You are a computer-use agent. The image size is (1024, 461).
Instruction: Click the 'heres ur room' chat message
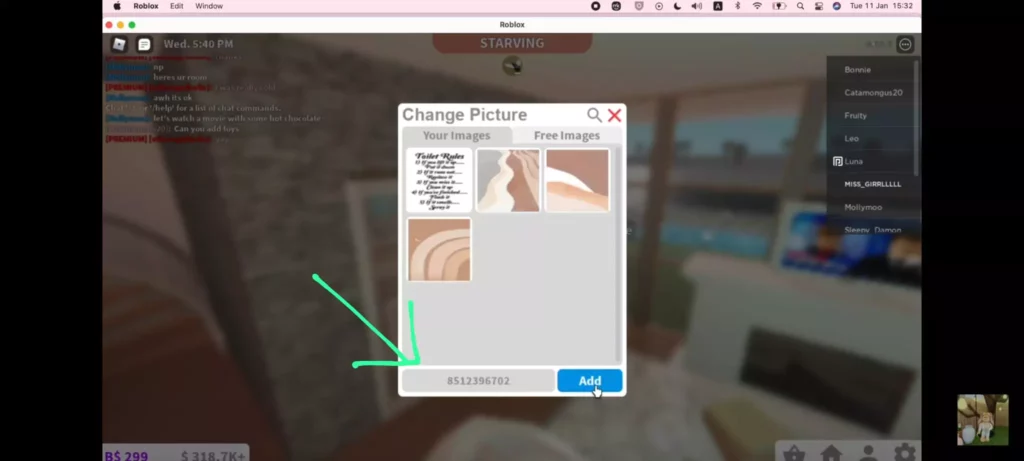(180, 77)
